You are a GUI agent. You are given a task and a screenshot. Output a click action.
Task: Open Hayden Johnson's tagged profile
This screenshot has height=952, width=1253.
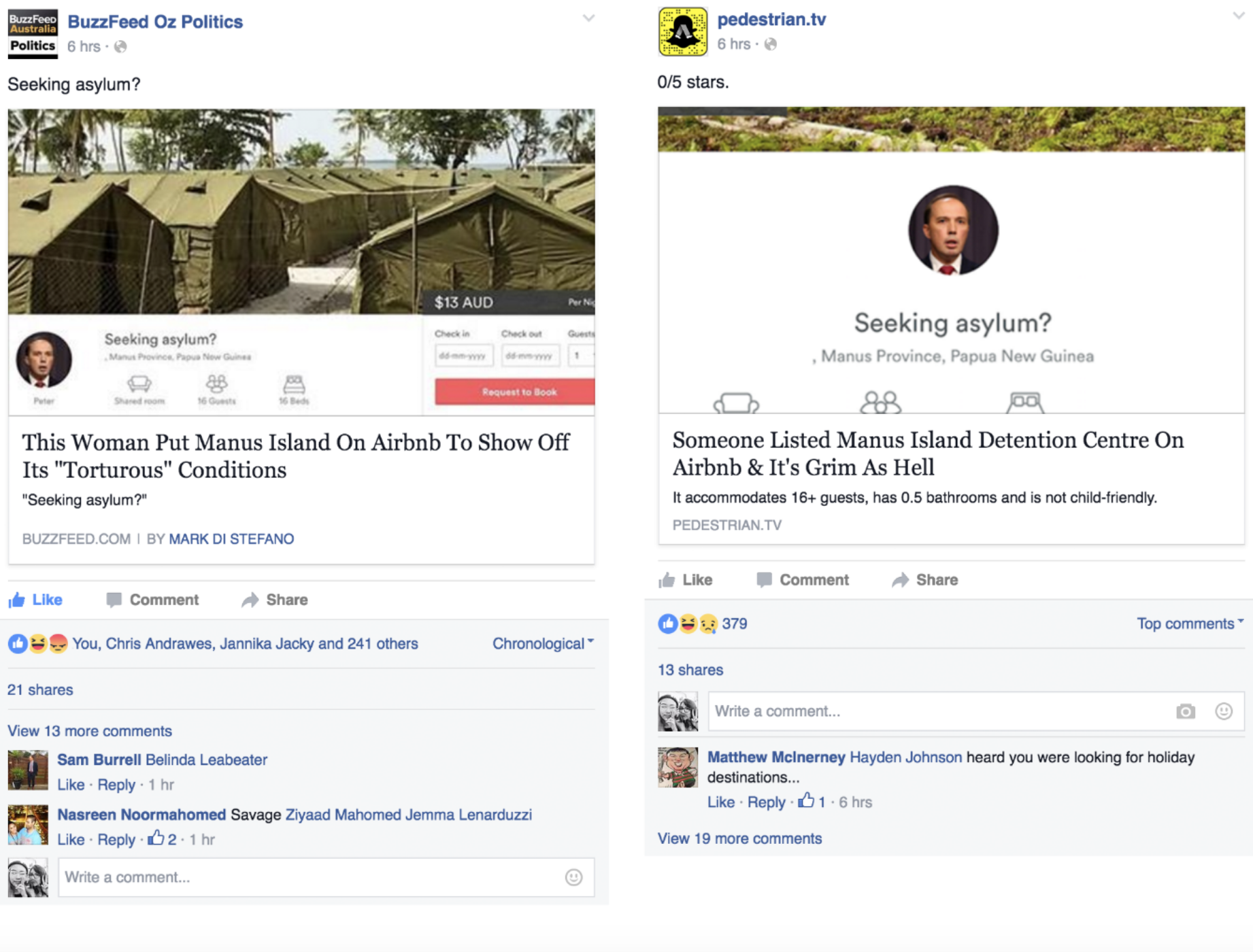coord(906,758)
